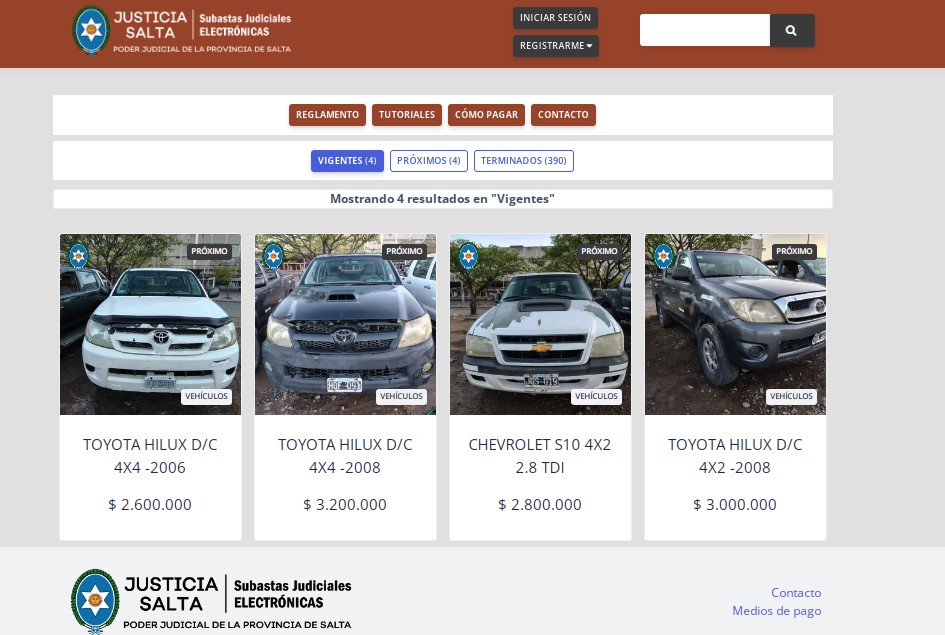The width and height of the screenshot is (945, 635).
Task: Click the emblem badge on the Chevrolet S10 photo
Action: click(468, 256)
